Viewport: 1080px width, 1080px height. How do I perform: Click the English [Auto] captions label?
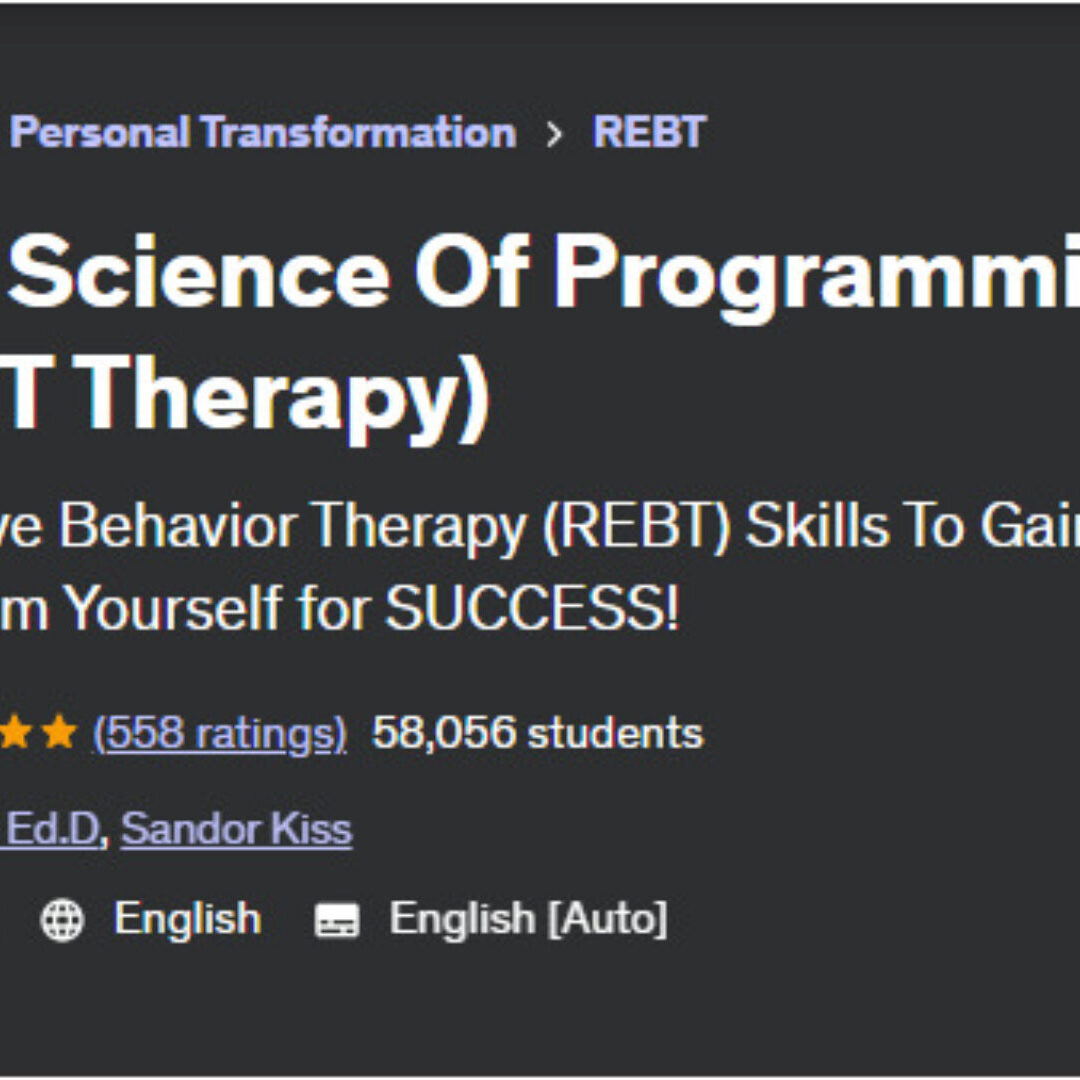[528, 918]
